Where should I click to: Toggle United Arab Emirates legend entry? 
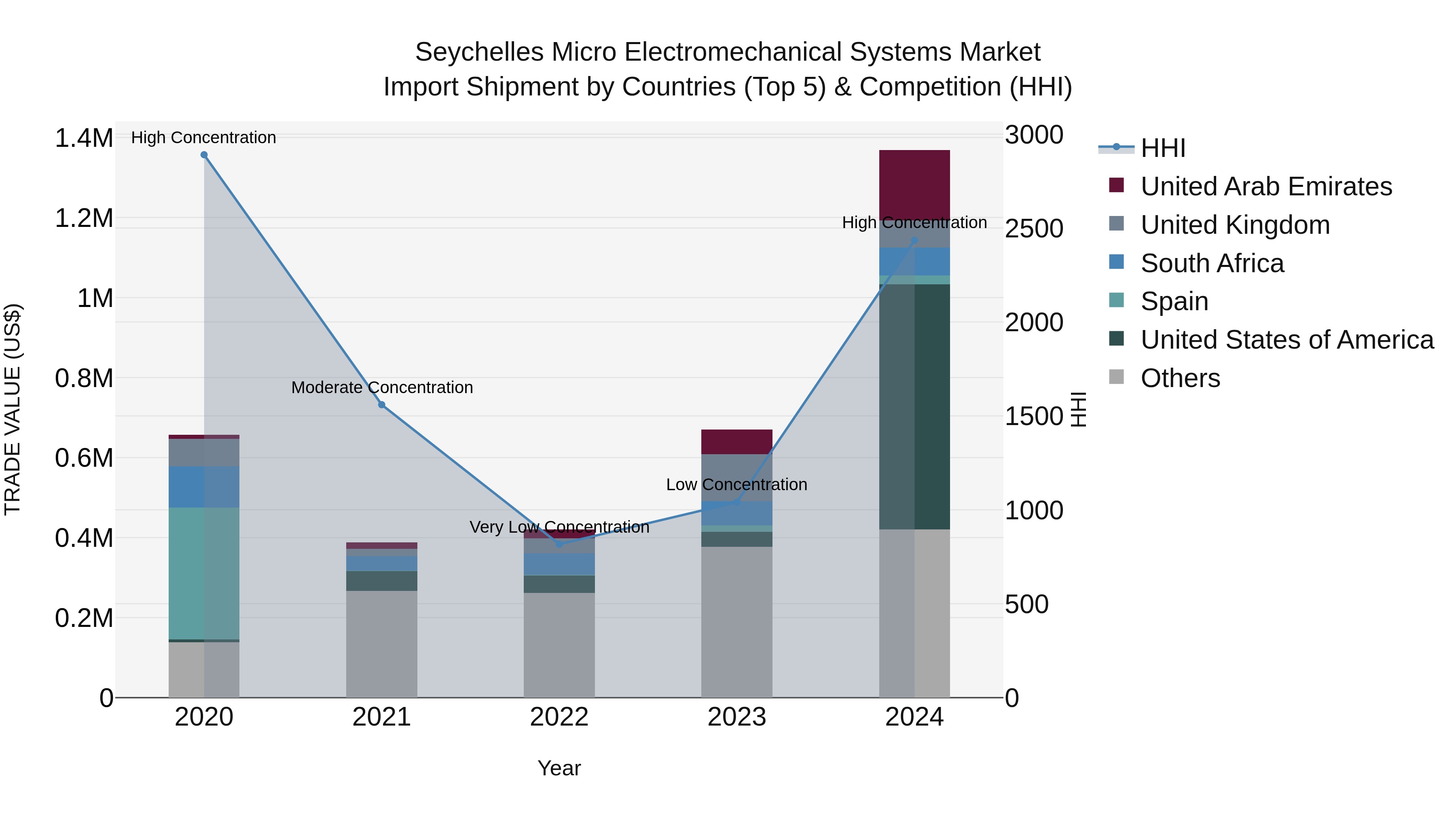click(1250, 186)
